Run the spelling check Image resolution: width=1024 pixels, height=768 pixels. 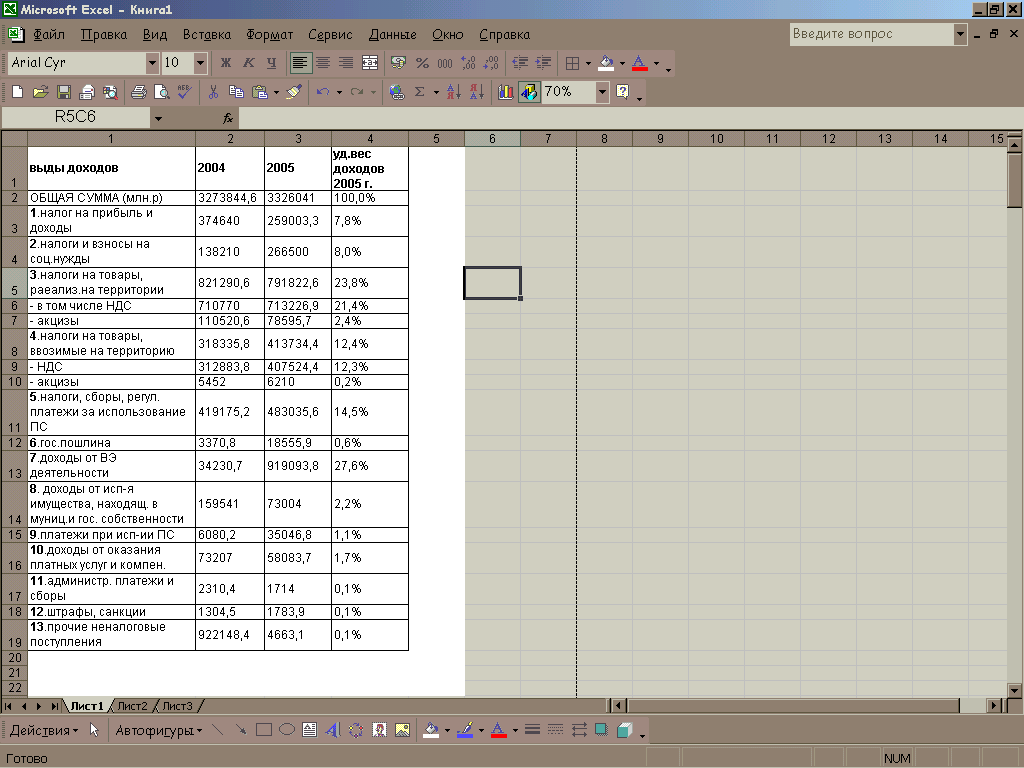(185, 92)
